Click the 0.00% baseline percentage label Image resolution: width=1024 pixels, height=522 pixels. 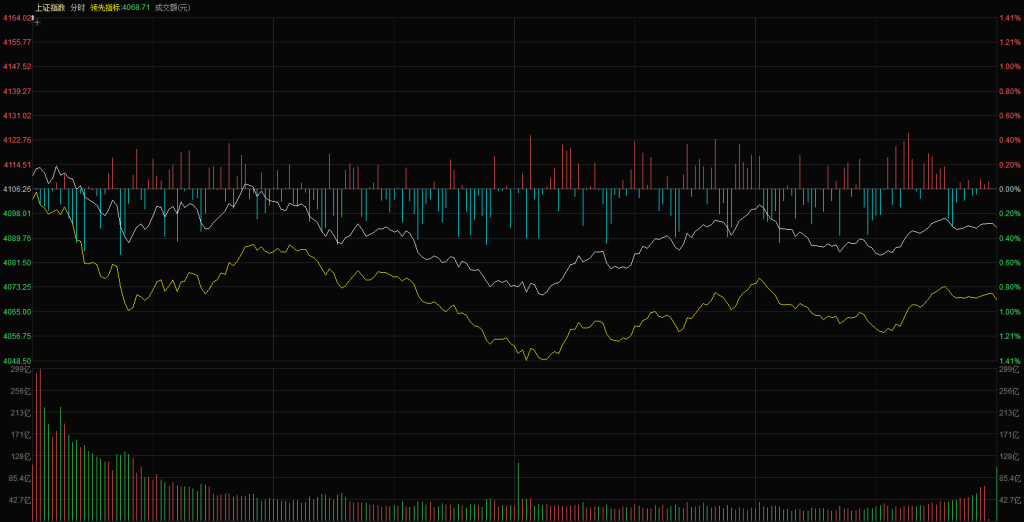(1009, 189)
